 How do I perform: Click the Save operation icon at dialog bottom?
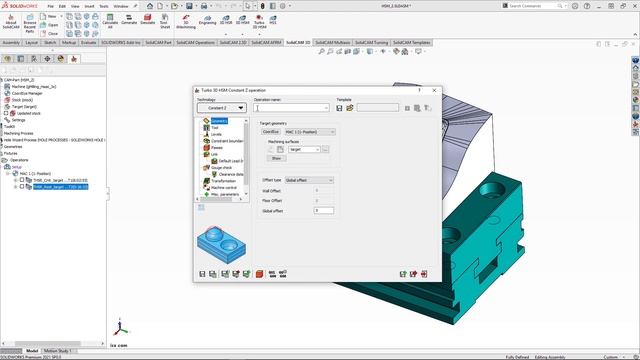click(202, 274)
